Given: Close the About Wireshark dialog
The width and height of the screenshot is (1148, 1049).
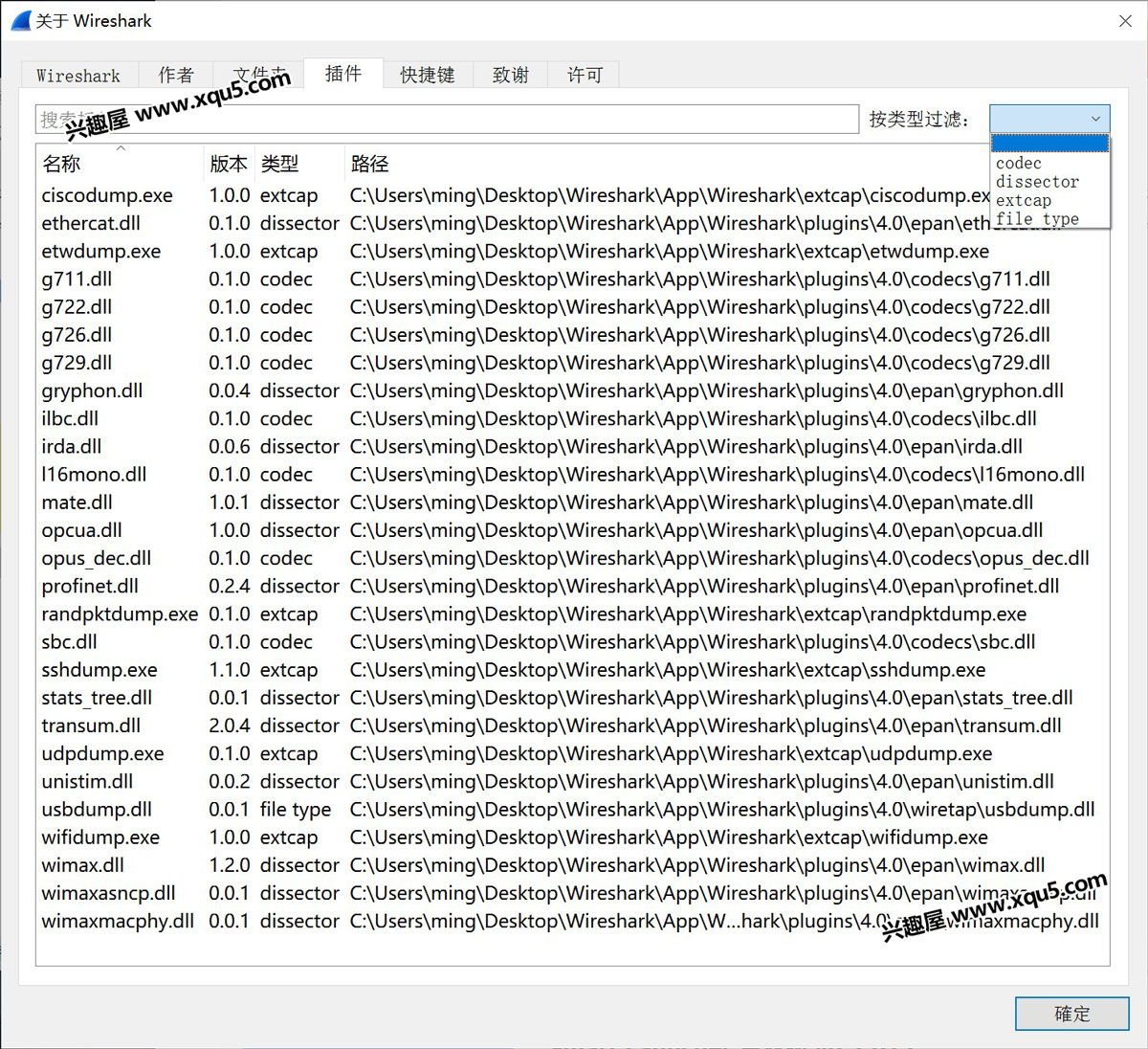Looking at the screenshot, I should click(1125, 21).
